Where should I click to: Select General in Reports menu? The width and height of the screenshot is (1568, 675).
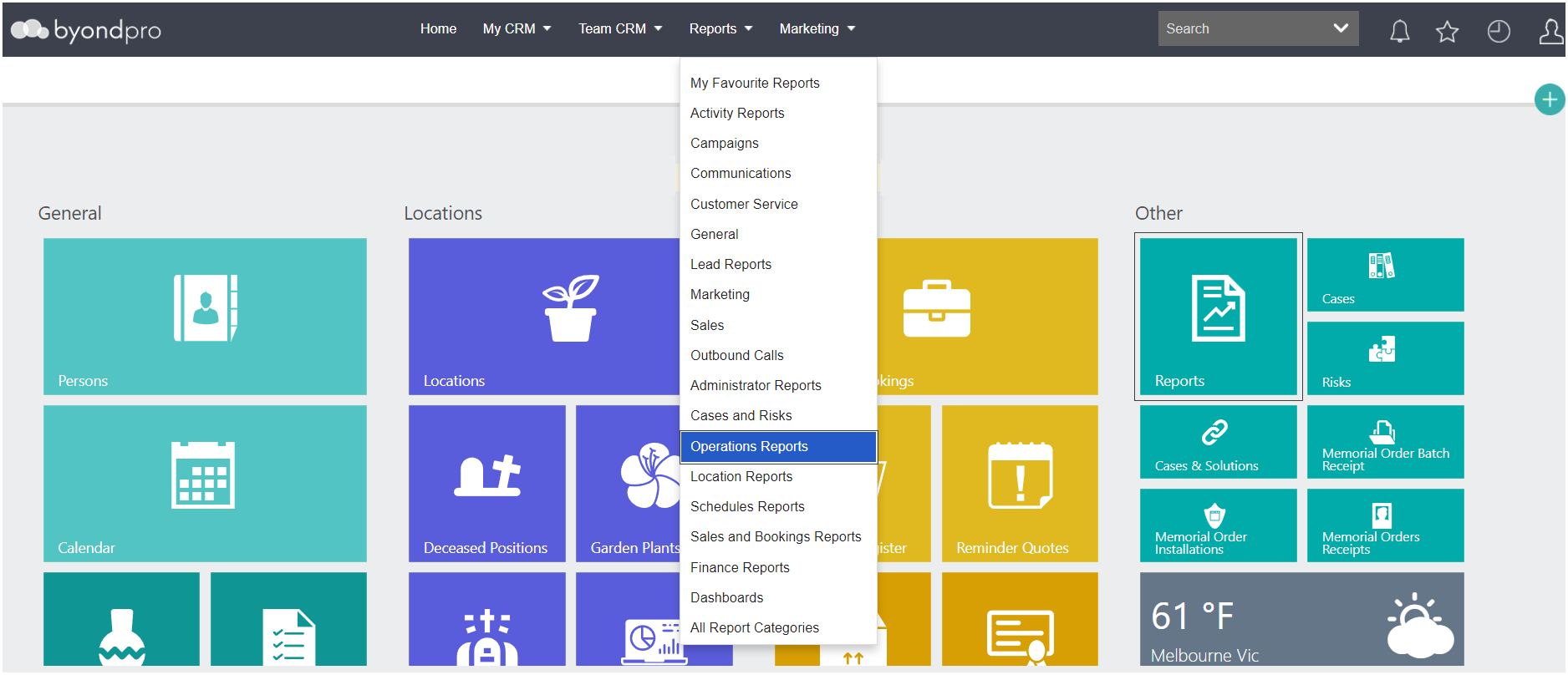point(778,234)
